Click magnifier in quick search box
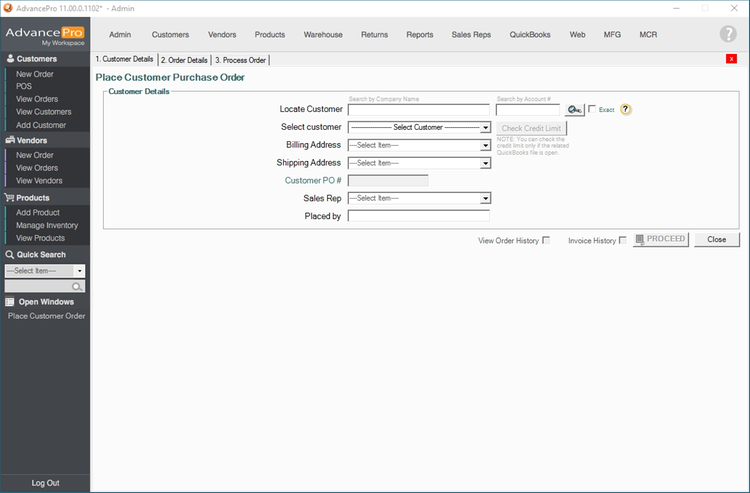The width and height of the screenshot is (750, 493). 77,286
